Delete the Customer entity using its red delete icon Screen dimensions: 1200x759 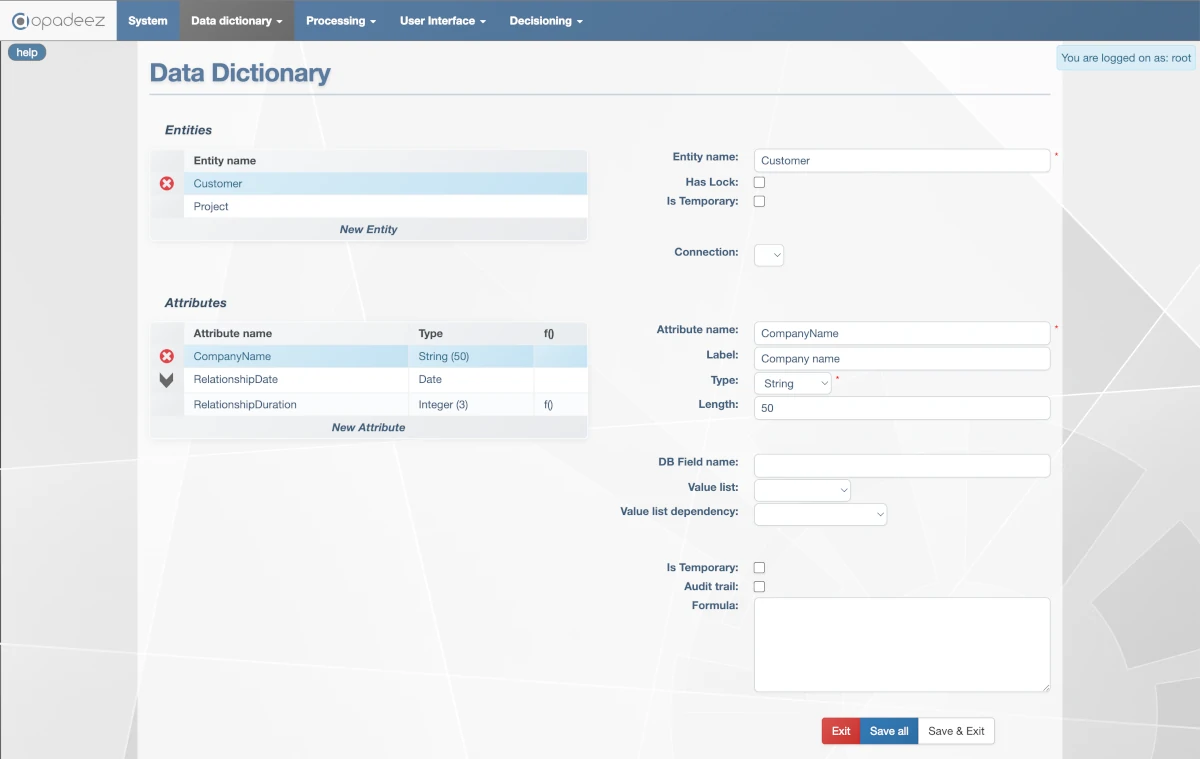point(166,183)
